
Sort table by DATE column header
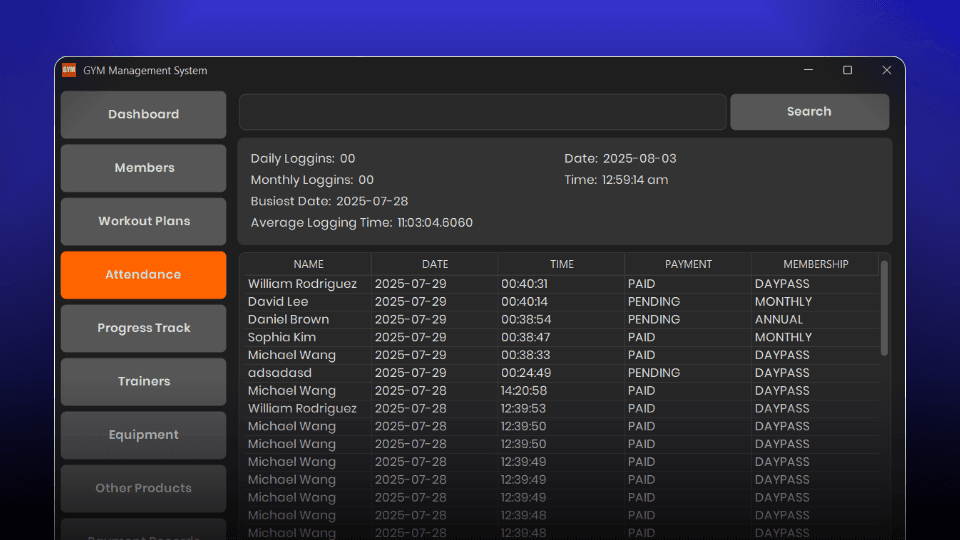pyautogui.click(x=435, y=264)
